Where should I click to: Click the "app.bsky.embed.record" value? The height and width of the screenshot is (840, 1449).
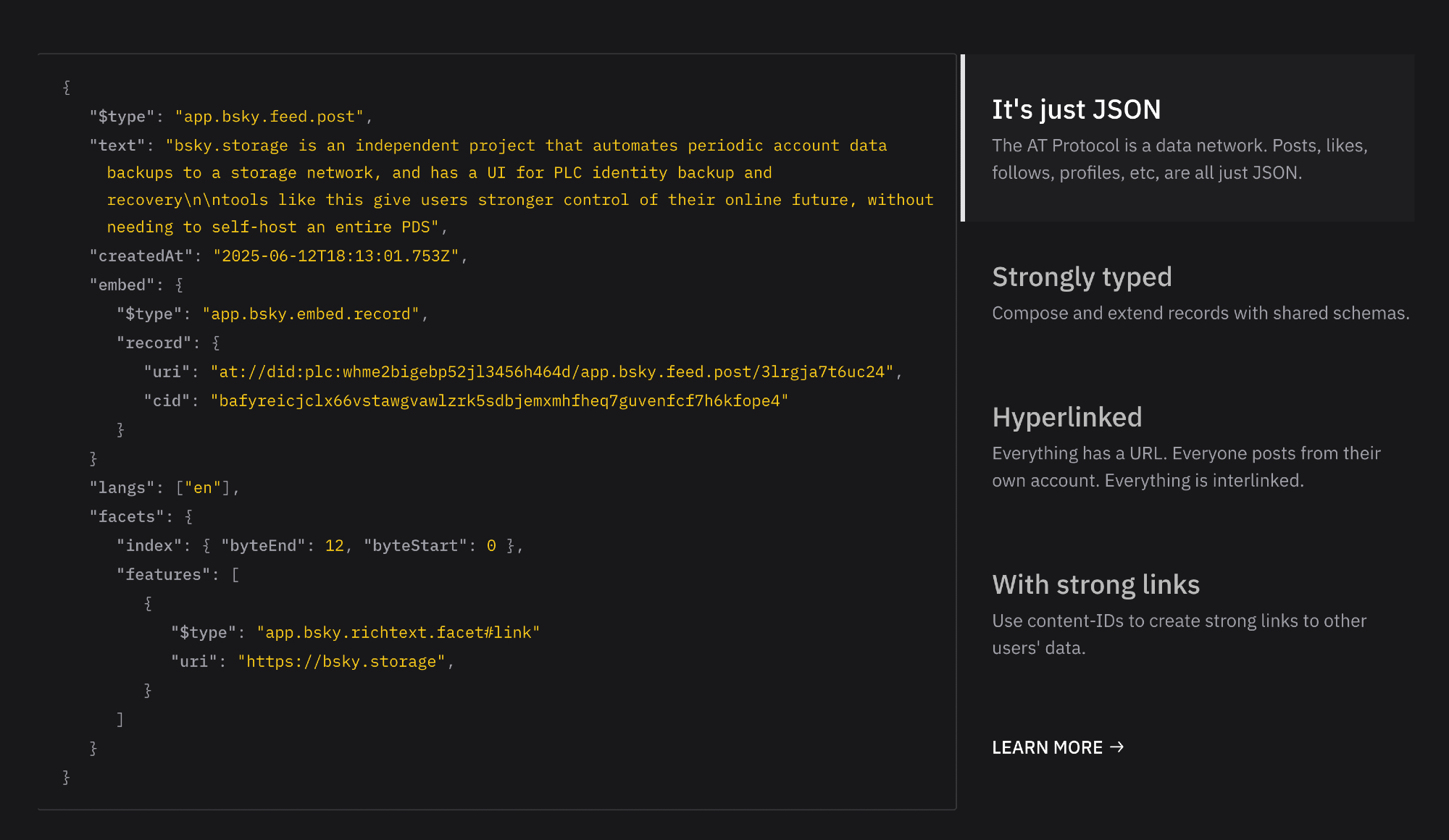click(x=310, y=314)
